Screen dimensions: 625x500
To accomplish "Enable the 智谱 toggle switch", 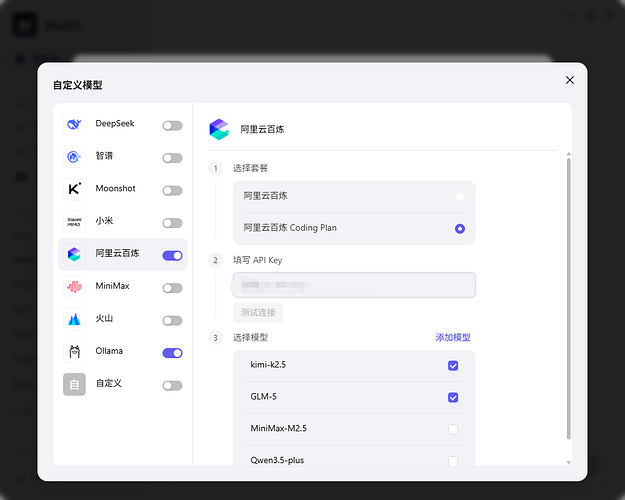I will tap(172, 158).
